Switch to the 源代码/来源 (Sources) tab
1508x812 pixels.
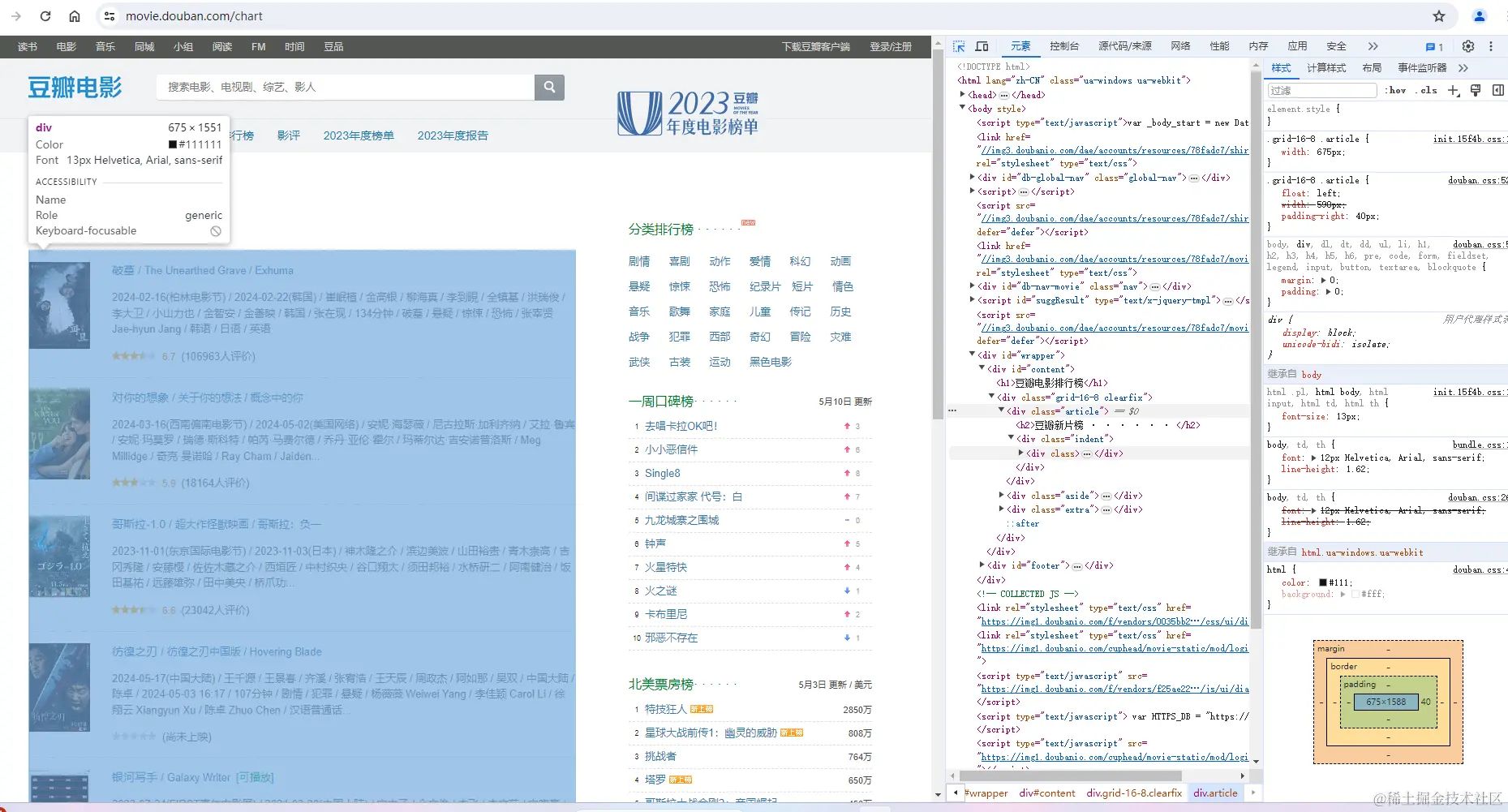click(1125, 46)
